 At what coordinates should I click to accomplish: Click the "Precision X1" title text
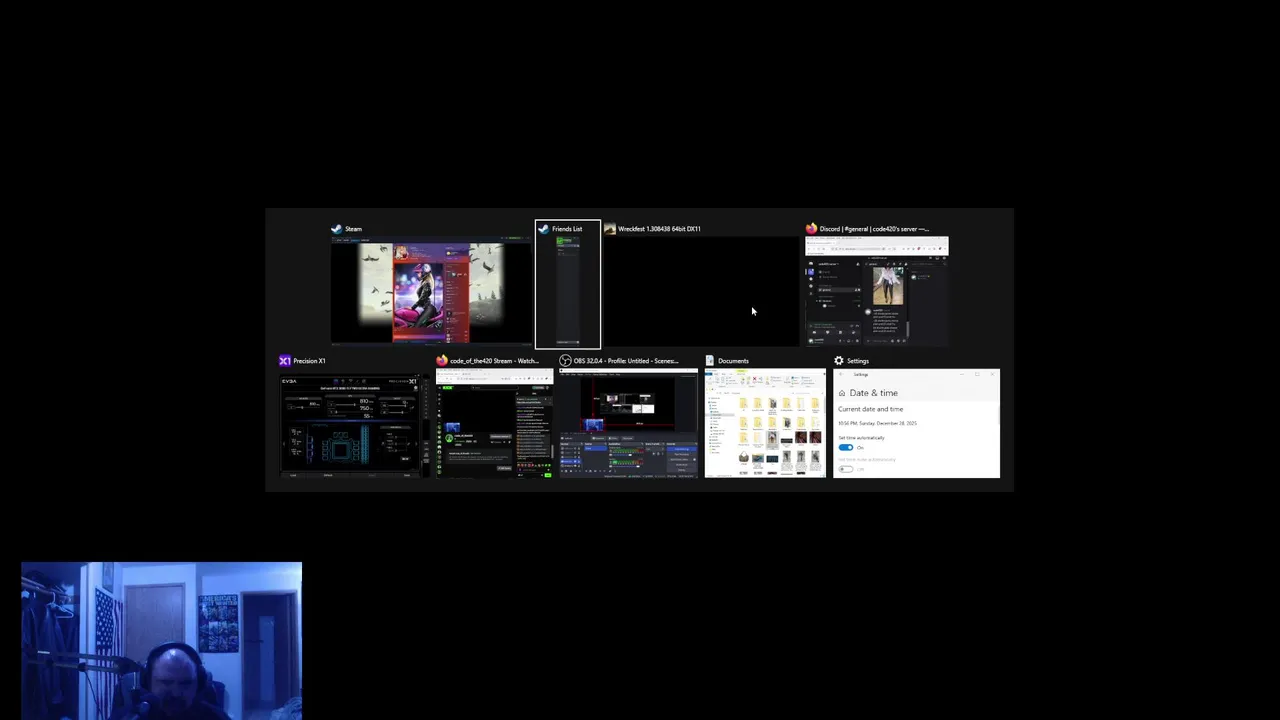(x=309, y=361)
